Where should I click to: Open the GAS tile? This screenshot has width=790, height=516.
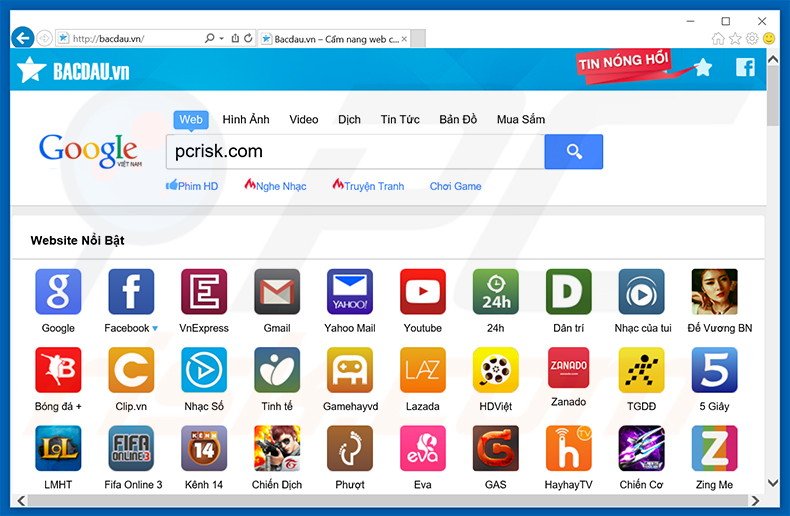[x=496, y=448]
